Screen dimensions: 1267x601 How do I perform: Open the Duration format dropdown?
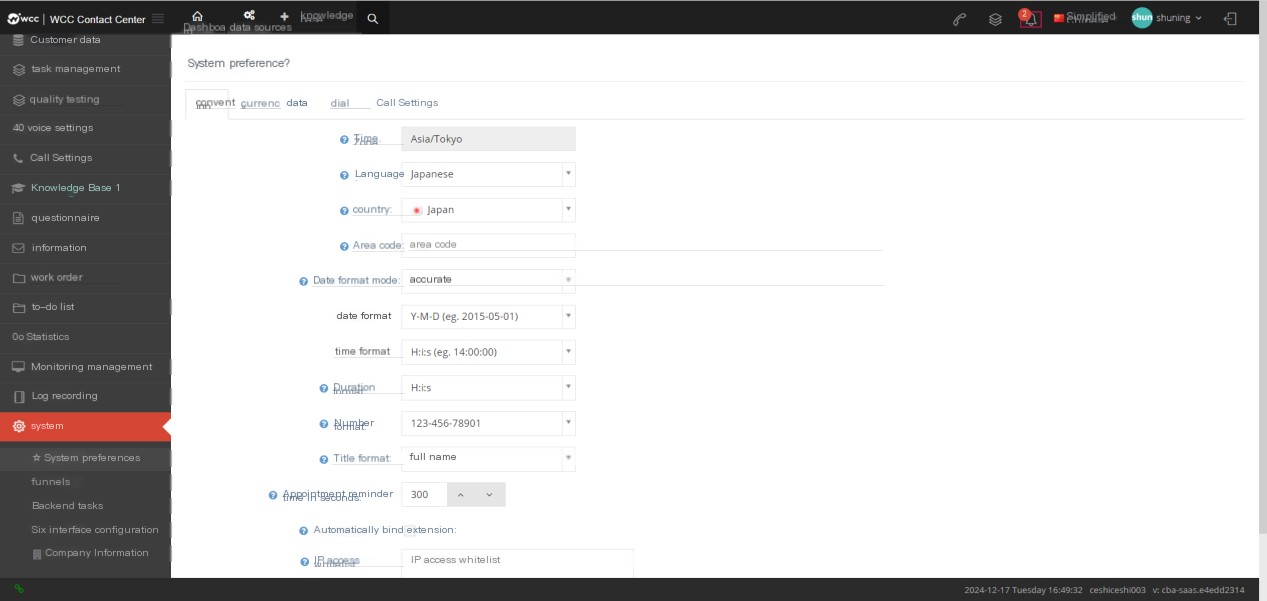click(x=488, y=387)
